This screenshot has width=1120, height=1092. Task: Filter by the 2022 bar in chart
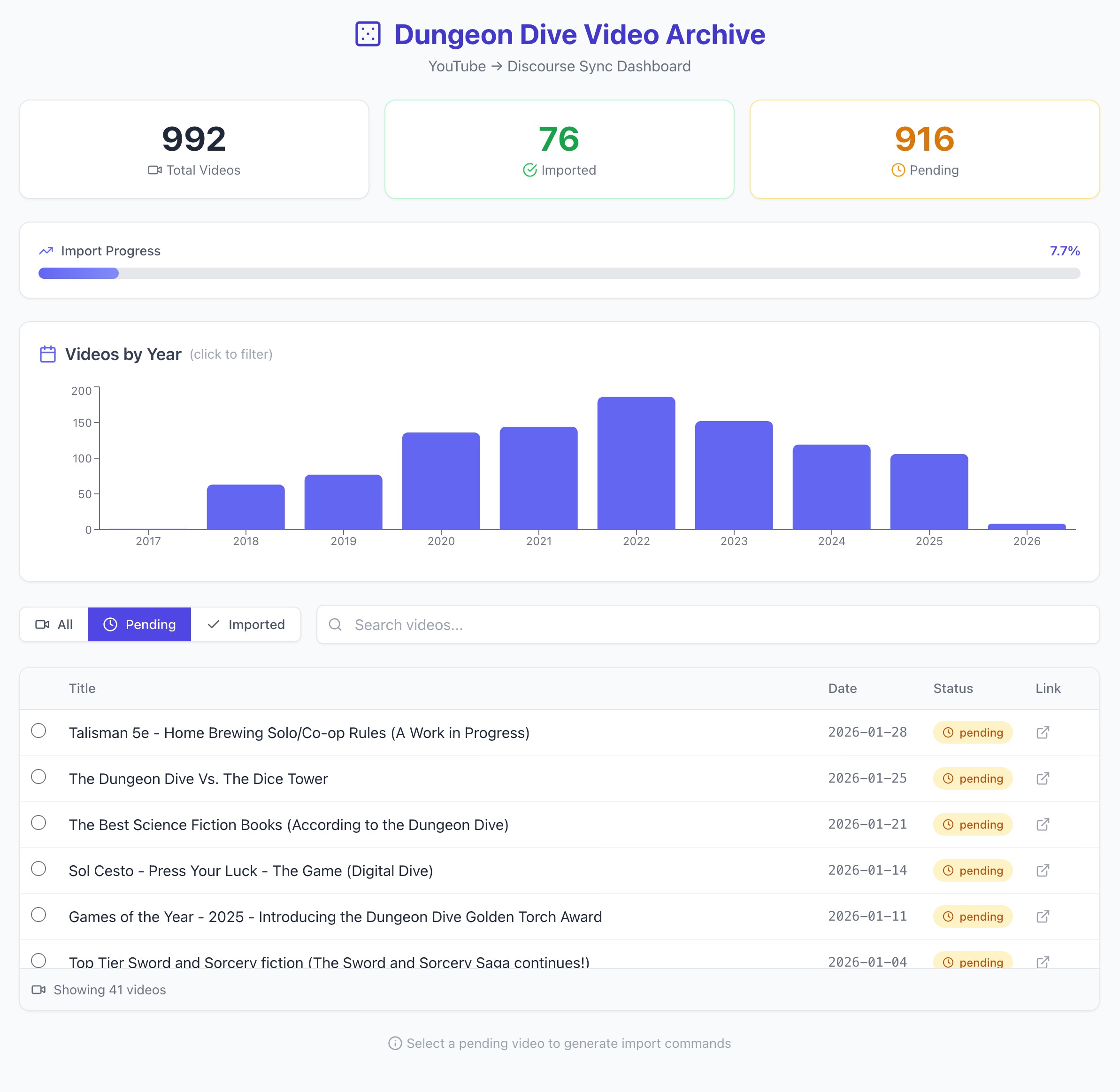click(x=636, y=463)
